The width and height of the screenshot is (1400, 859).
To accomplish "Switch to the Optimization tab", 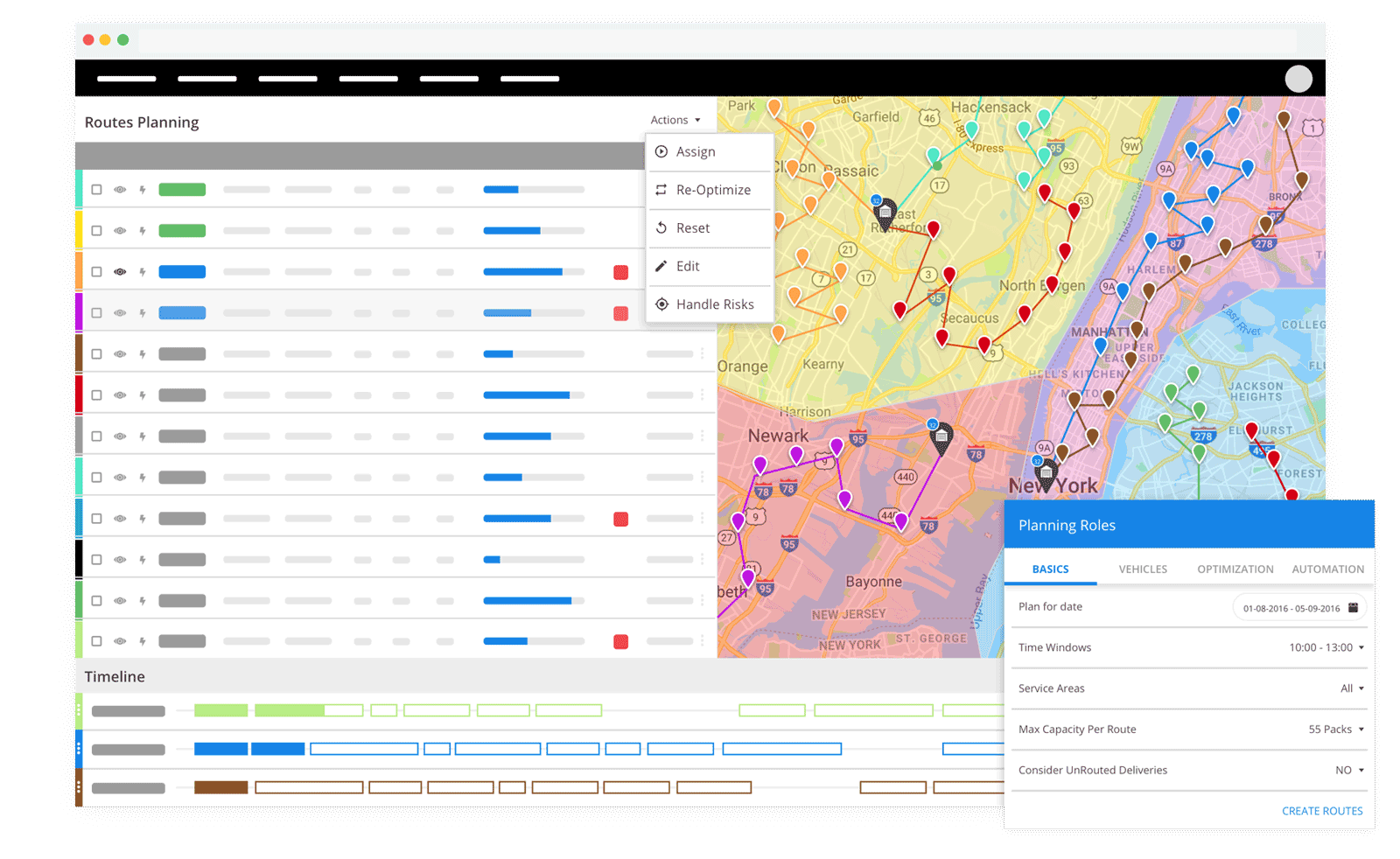I will click(1235, 569).
